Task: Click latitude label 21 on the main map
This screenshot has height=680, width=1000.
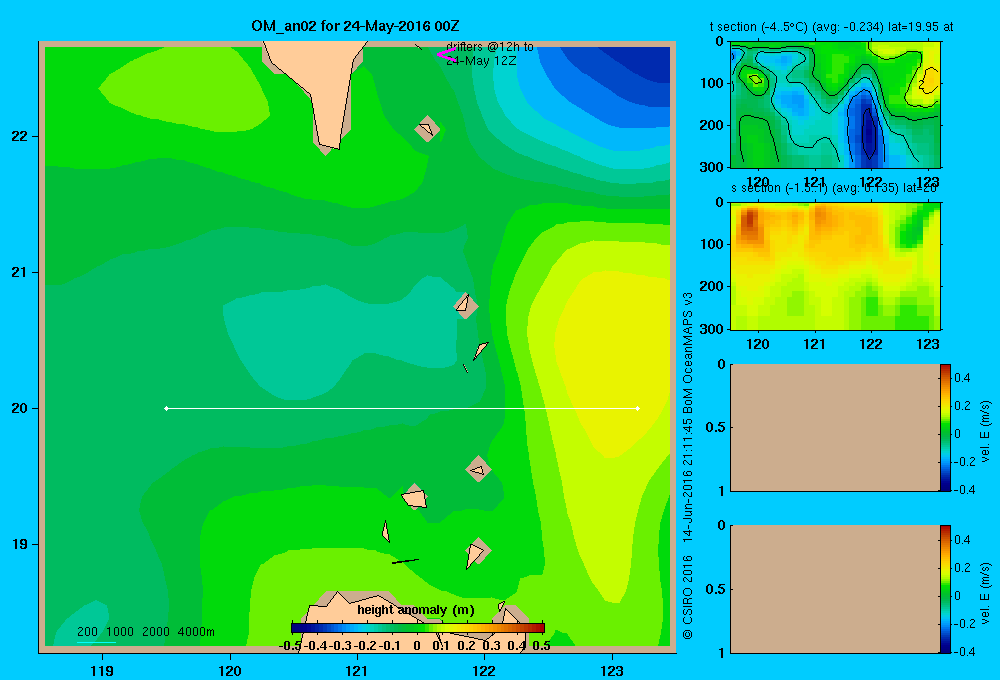Action: [20, 272]
